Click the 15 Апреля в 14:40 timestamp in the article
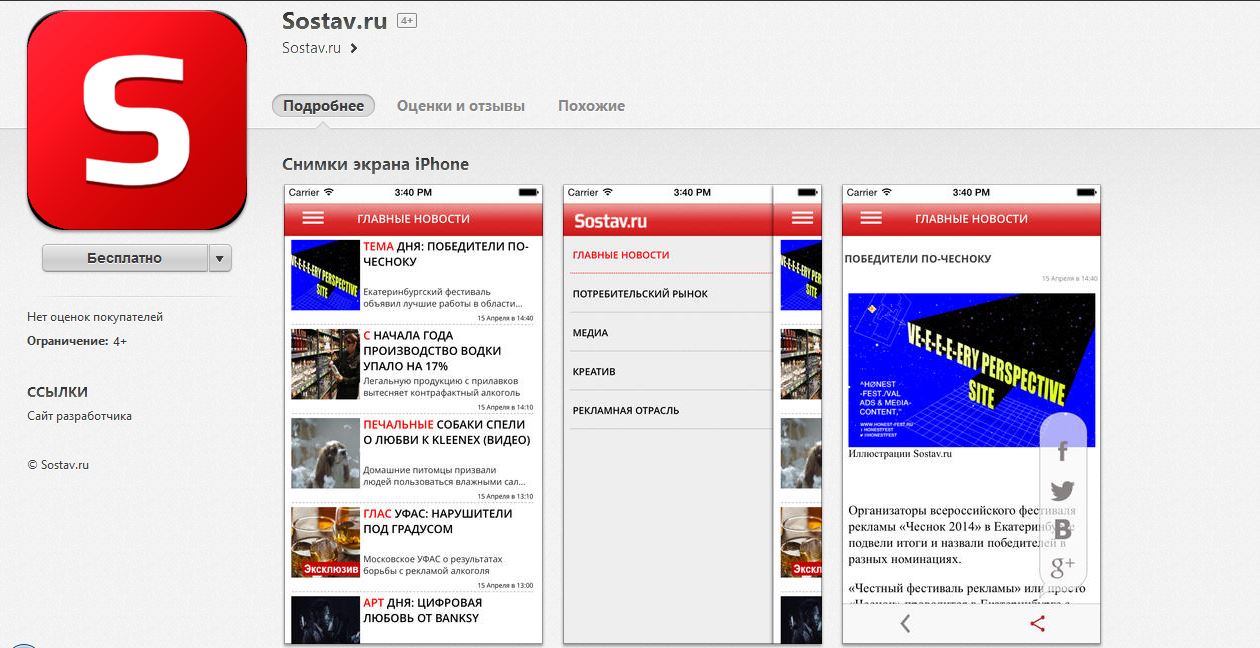The width and height of the screenshot is (1260, 648). [x=1069, y=278]
